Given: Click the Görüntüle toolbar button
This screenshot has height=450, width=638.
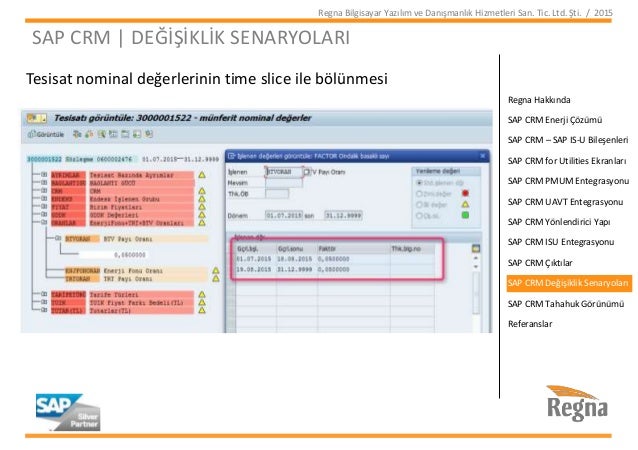Looking at the screenshot, I should coord(46,134).
